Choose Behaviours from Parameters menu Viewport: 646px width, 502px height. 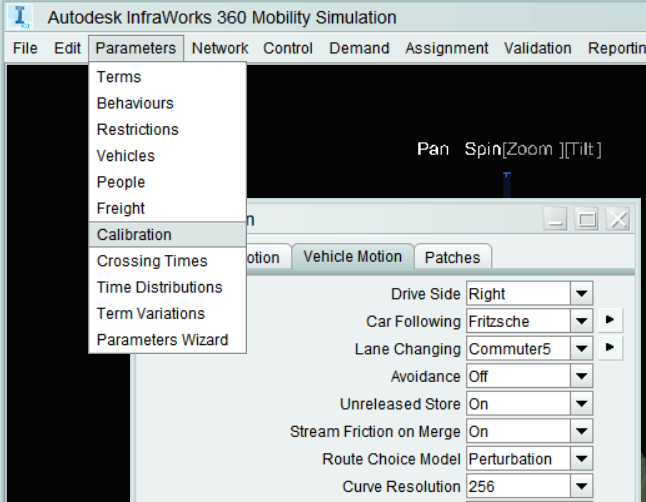[167, 103]
